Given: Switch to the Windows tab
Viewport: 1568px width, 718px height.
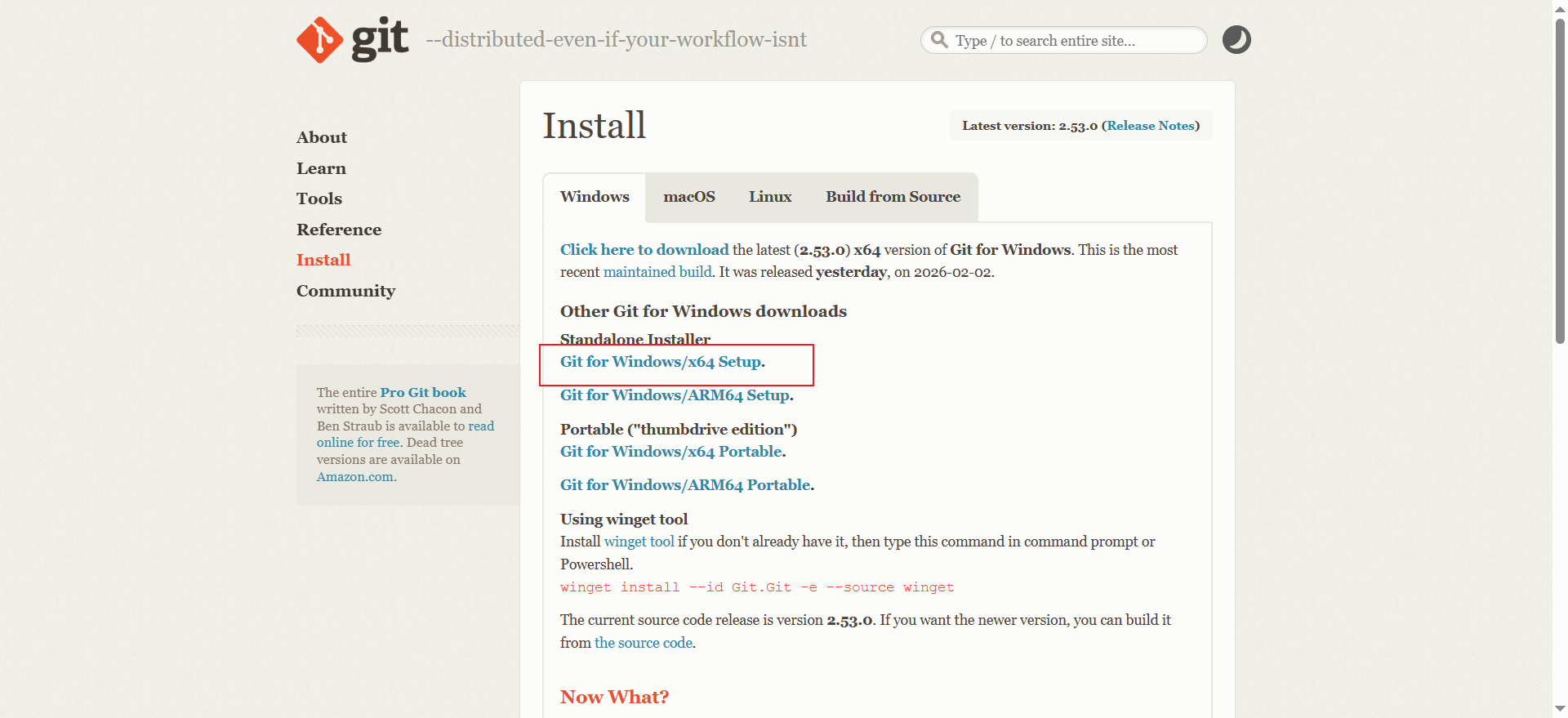Looking at the screenshot, I should [x=595, y=197].
